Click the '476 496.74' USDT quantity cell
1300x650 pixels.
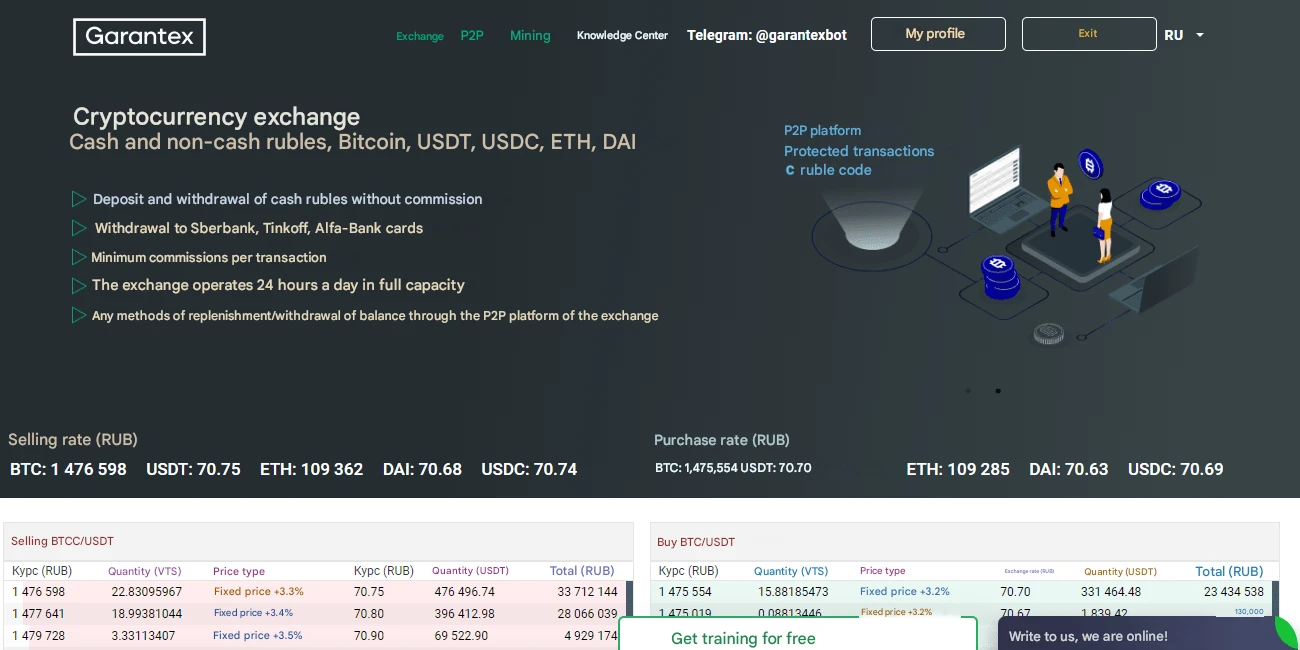point(465,592)
